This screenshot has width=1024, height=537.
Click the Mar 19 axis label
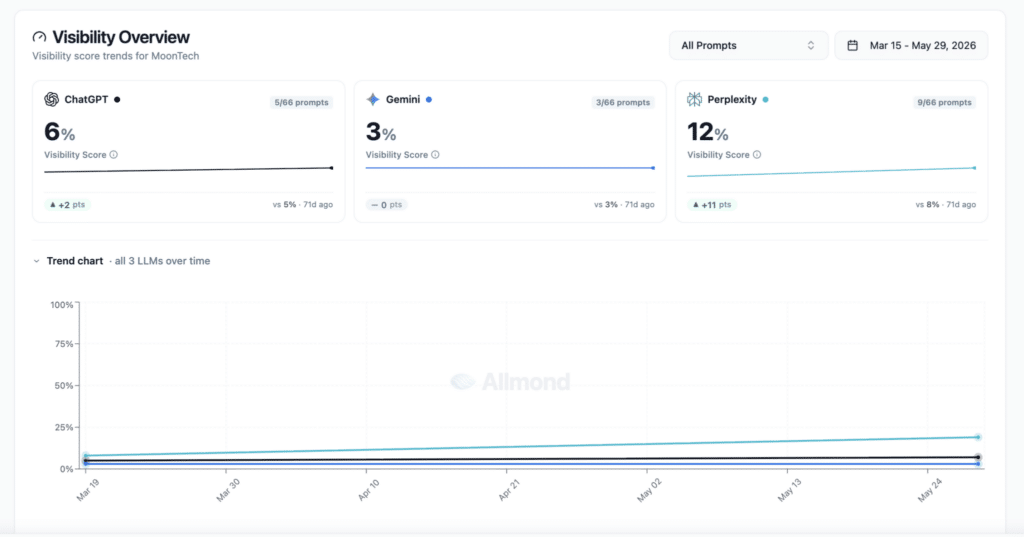pyautogui.click(x=87, y=490)
